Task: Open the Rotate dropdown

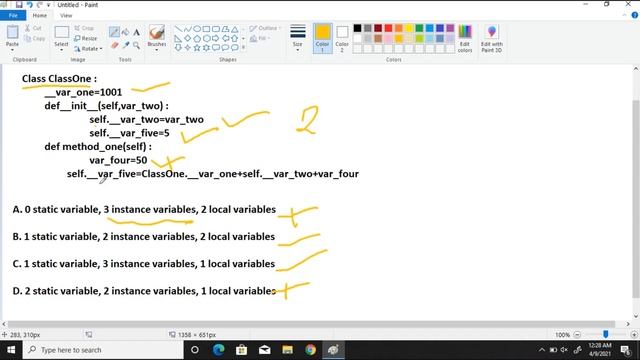Action: (x=89, y=49)
